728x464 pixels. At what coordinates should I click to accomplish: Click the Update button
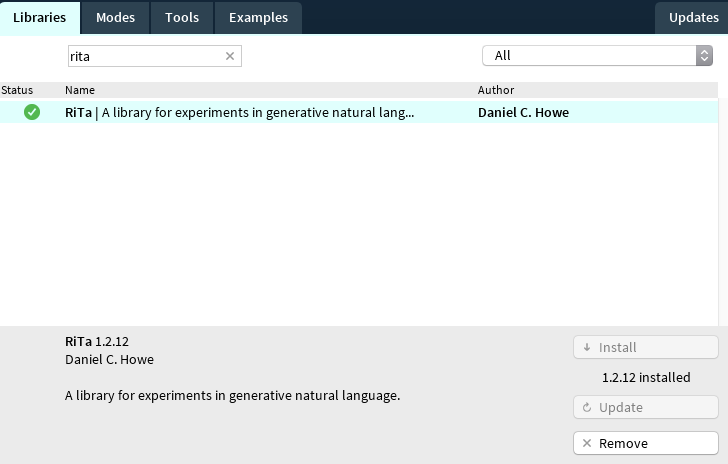(646, 407)
